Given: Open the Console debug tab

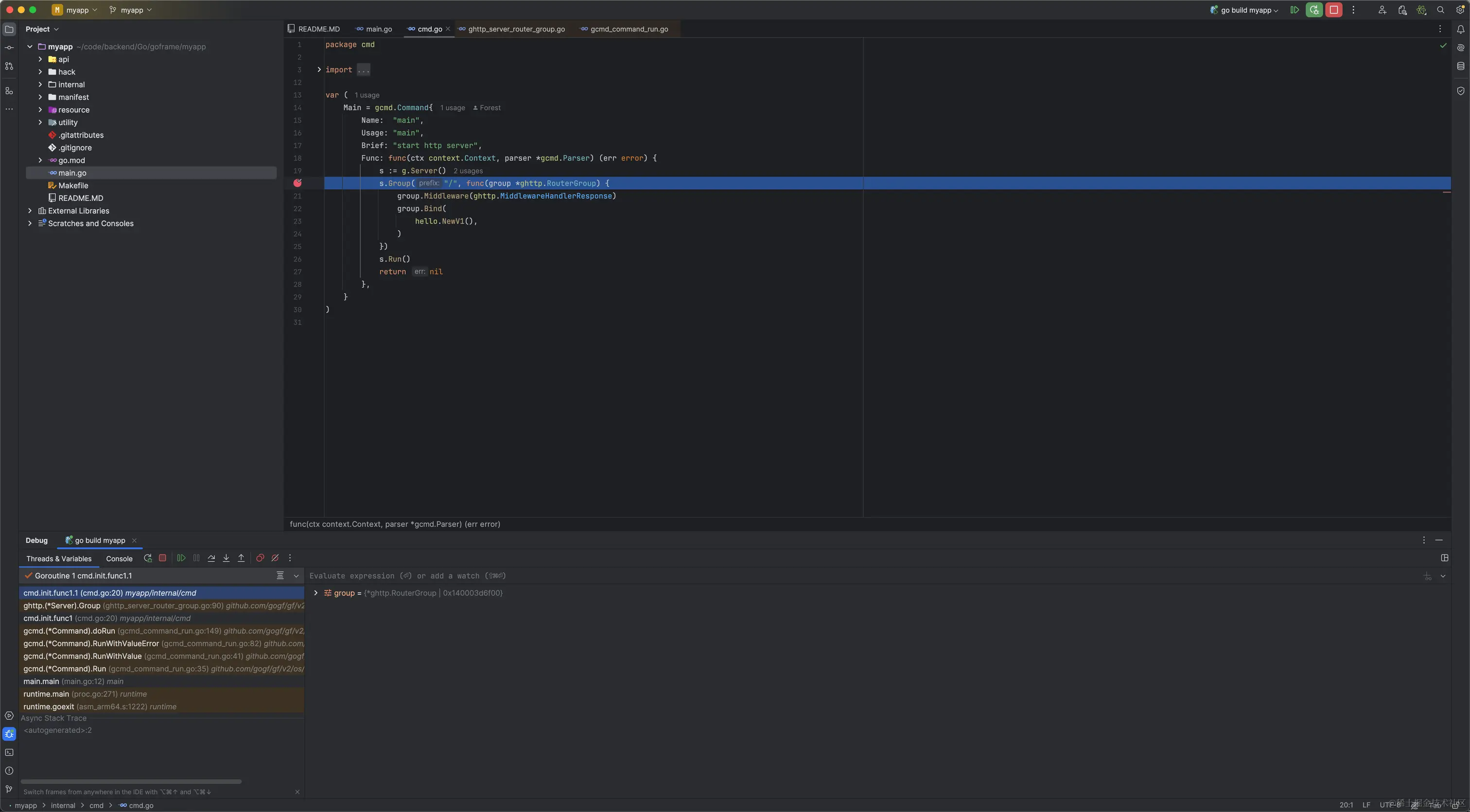Looking at the screenshot, I should tap(119, 559).
